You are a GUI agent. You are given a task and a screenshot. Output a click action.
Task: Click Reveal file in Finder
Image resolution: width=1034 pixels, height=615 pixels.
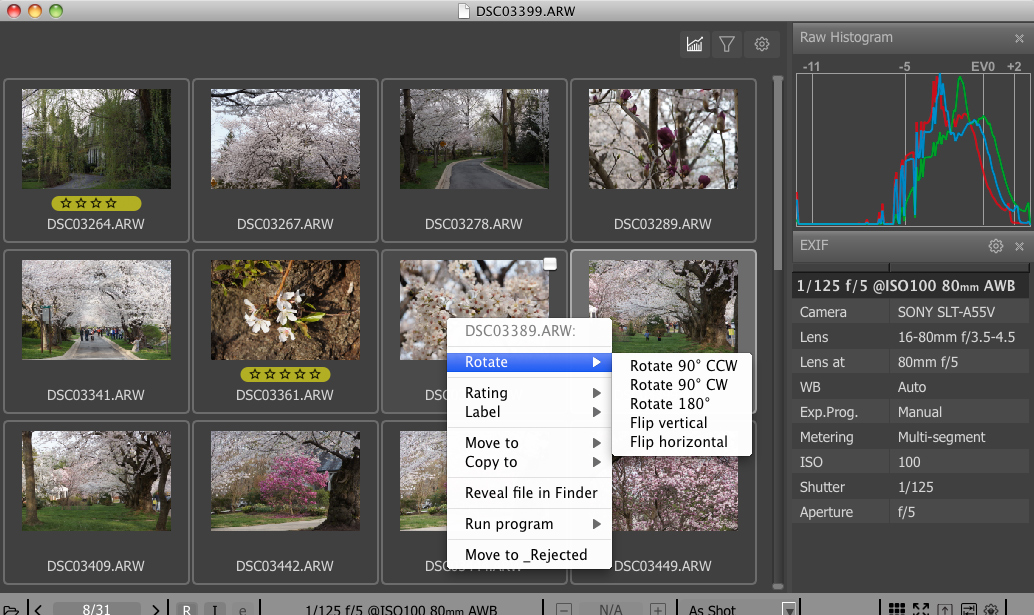click(x=530, y=493)
